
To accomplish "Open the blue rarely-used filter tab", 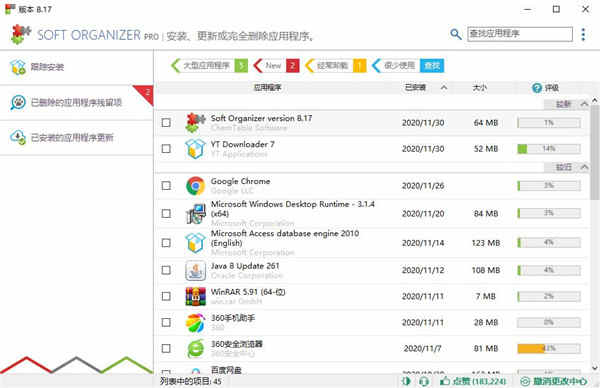I will click(x=408, y=65).
